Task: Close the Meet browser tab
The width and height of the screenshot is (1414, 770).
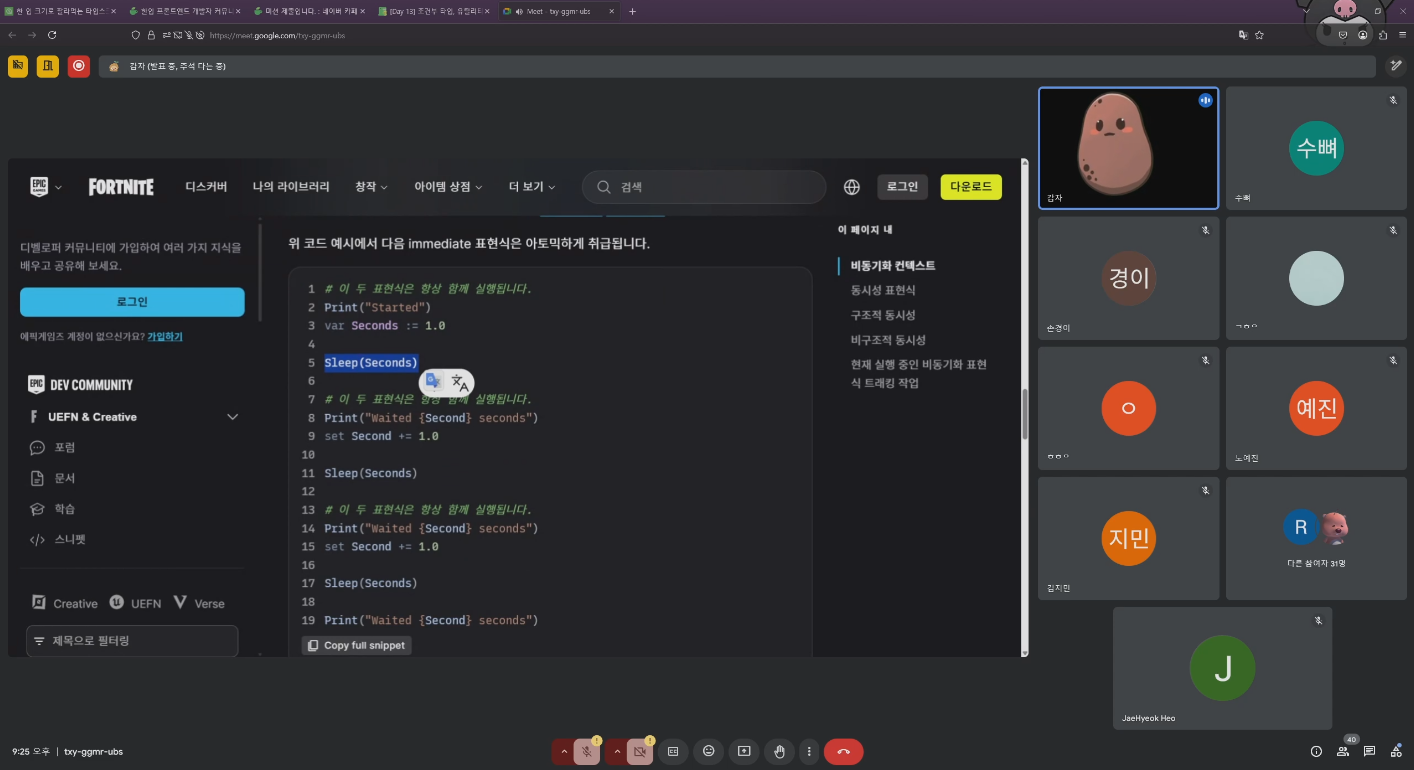Action: pyautogui.click(x=612, y=11)
